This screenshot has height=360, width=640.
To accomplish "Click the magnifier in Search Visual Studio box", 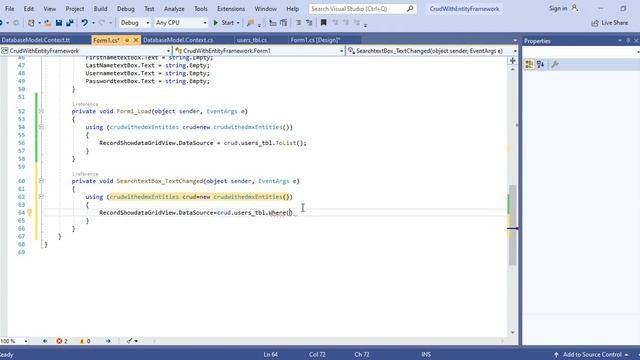I will 410,8.
